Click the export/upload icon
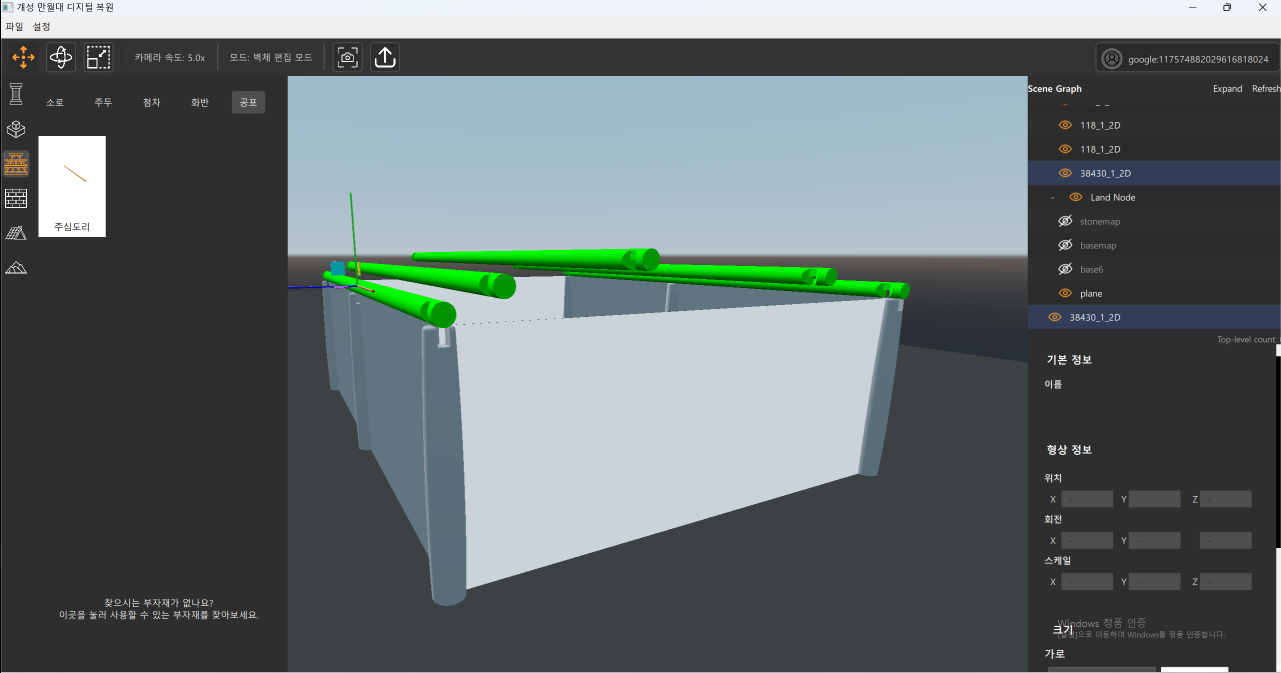The image size is (1281, 673). point(385,57)
